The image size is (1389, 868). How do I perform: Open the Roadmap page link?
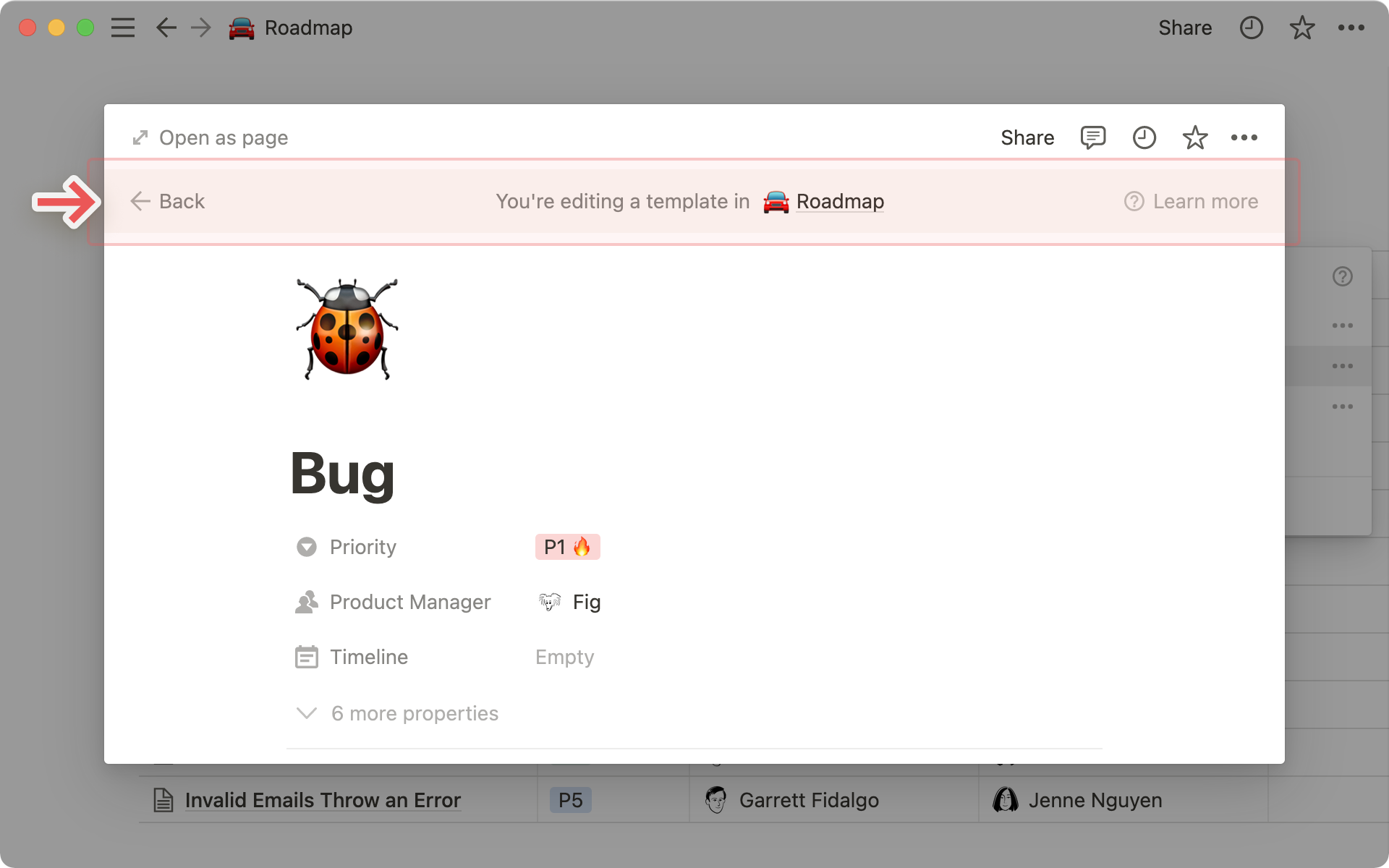coord(840,201)
